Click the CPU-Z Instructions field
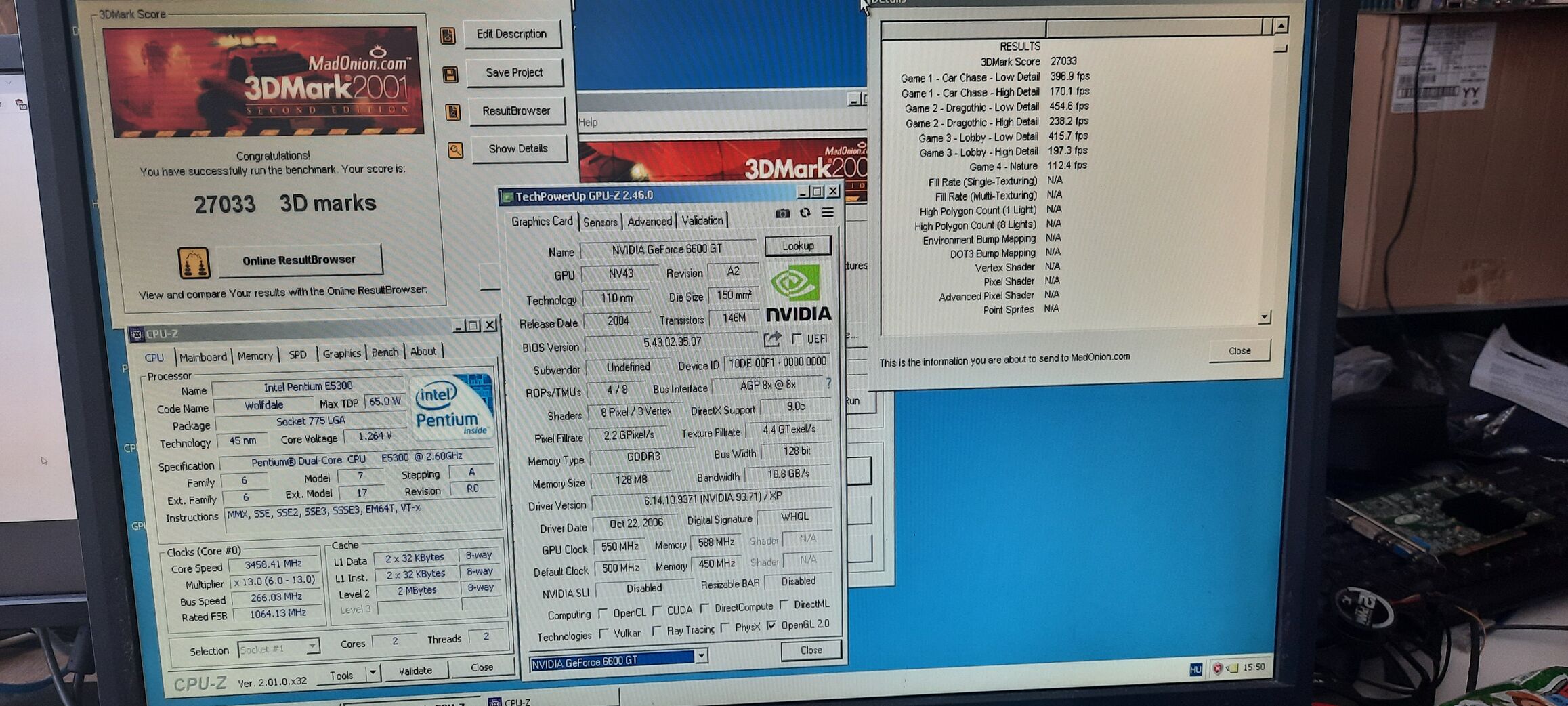 [x=362, y=517]
